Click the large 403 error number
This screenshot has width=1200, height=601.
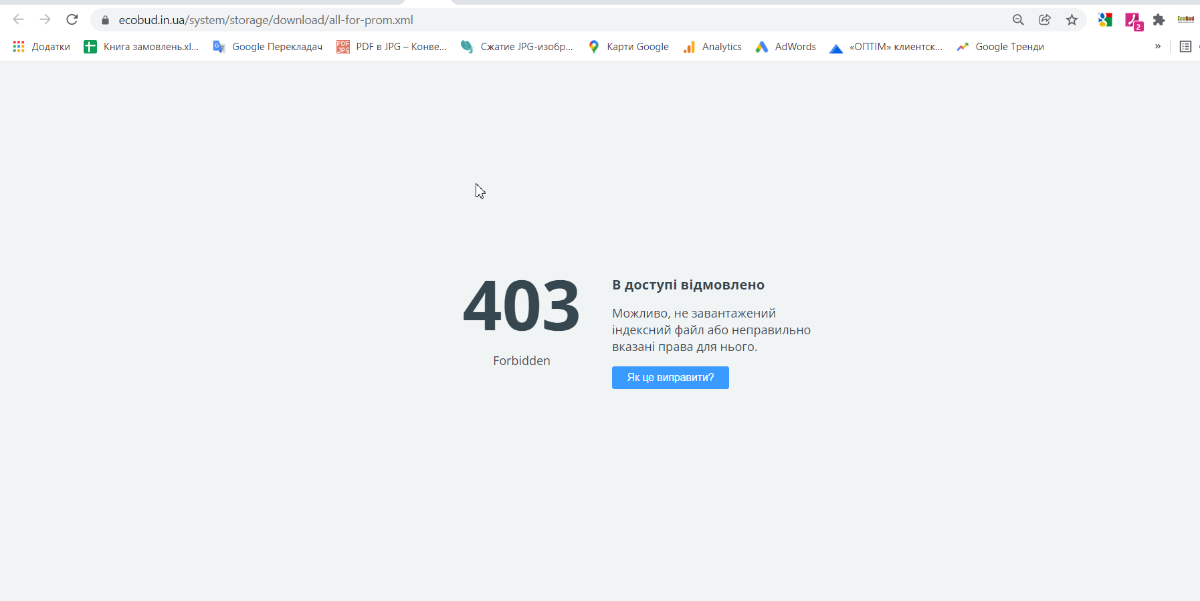[x=521, y=306]
